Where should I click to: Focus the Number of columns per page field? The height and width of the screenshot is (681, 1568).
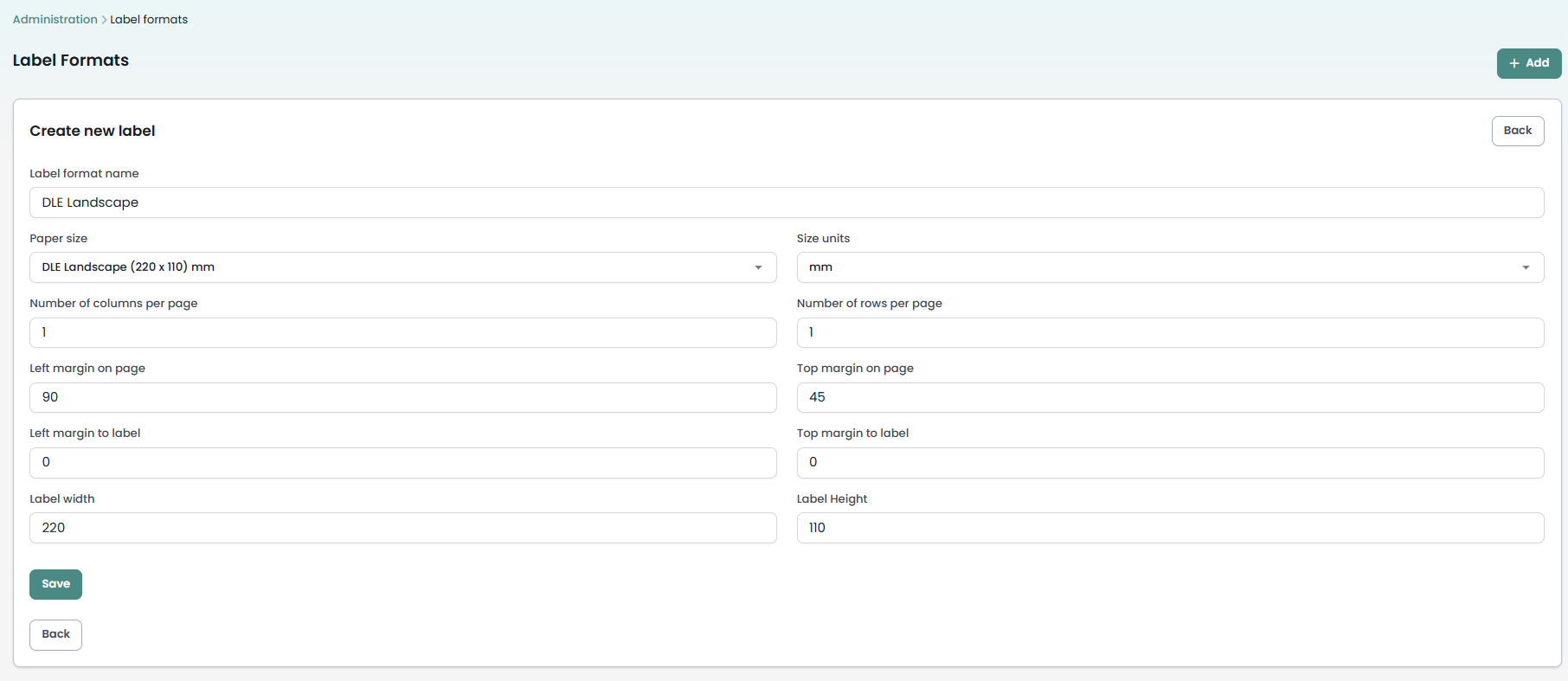point(403,332)
